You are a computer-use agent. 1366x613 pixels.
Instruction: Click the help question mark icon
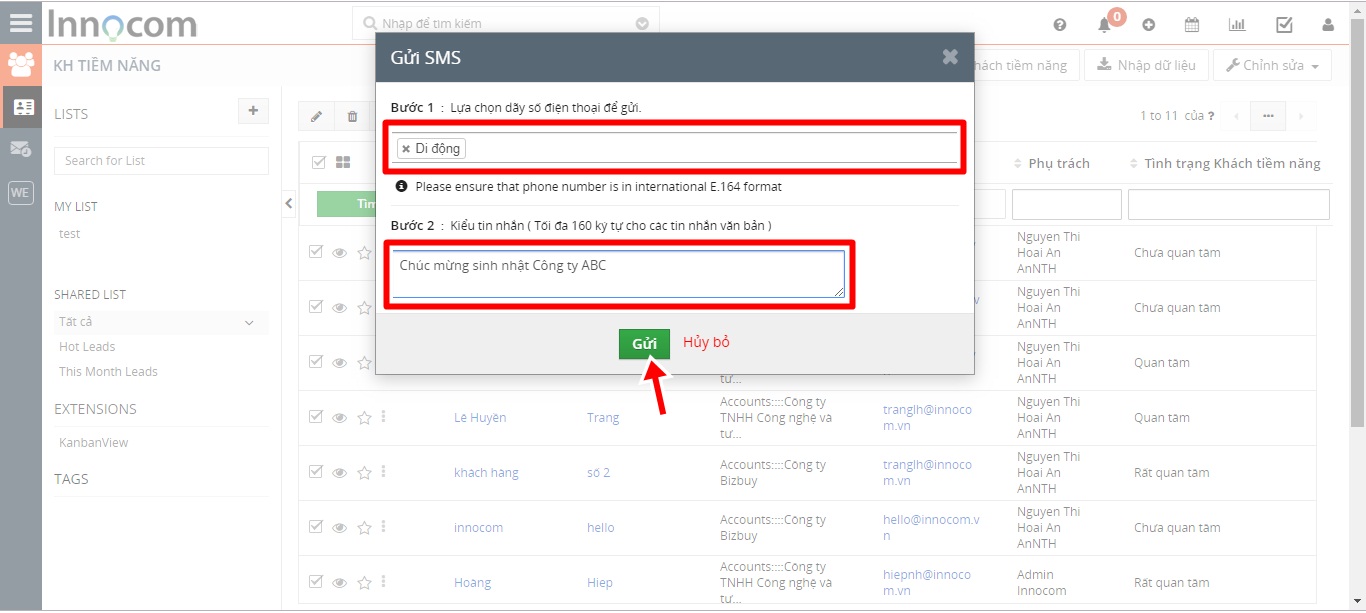click(x=1060, y=25)
